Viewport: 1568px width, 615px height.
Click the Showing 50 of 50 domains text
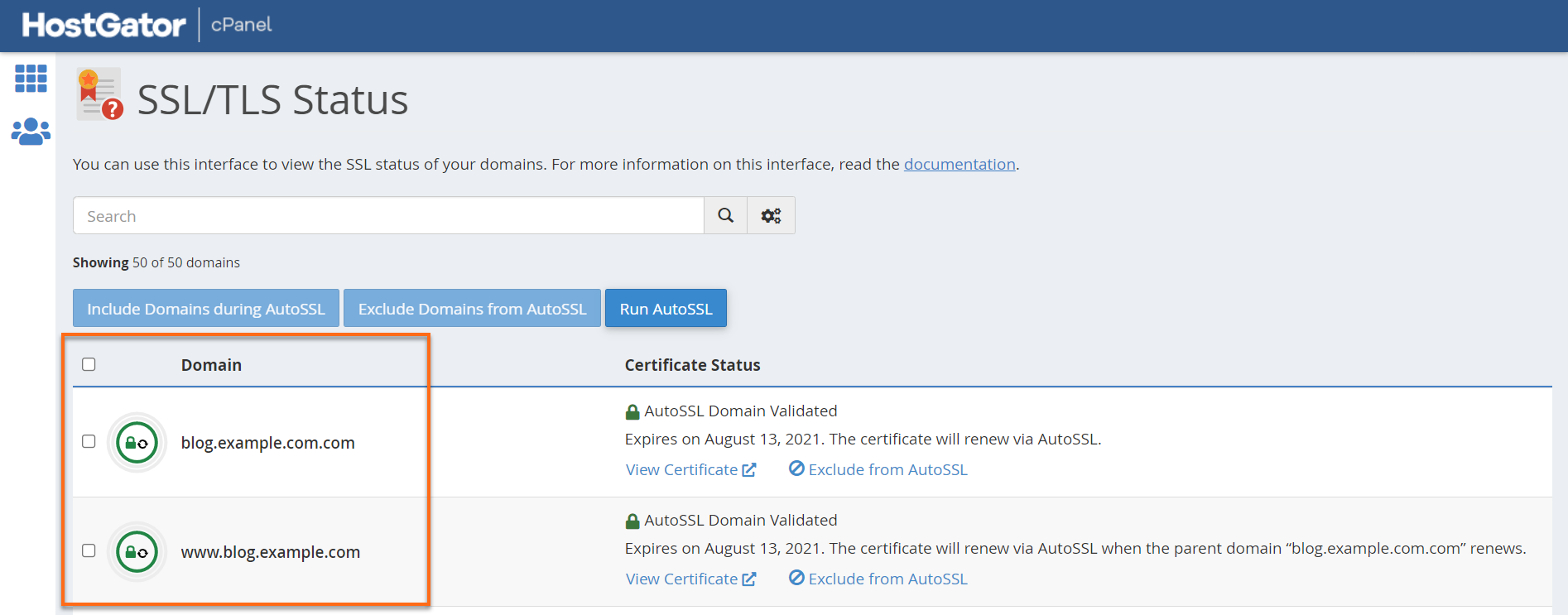(x=156, y=262)
